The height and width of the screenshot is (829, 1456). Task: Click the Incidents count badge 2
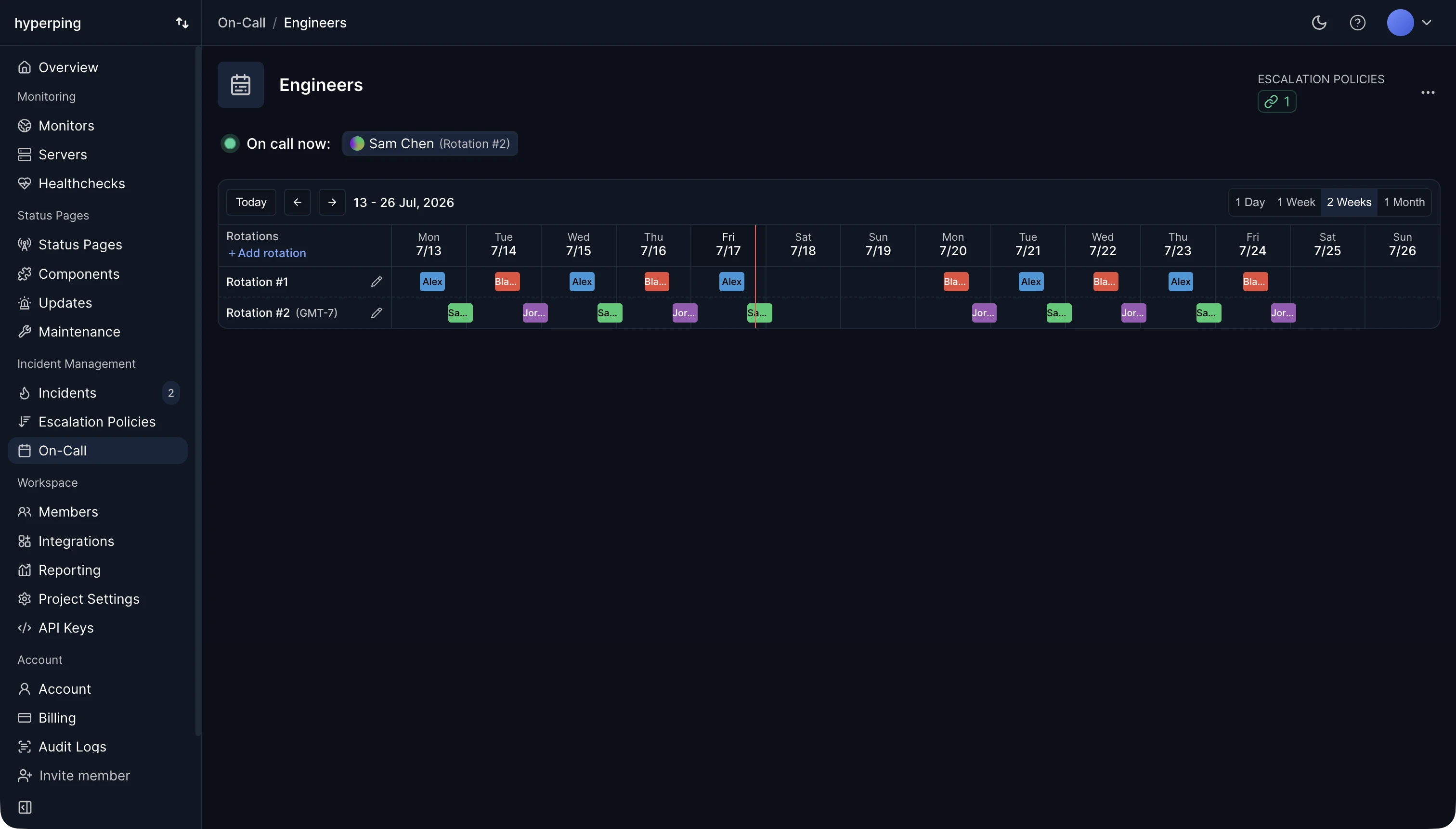[171, 393]
